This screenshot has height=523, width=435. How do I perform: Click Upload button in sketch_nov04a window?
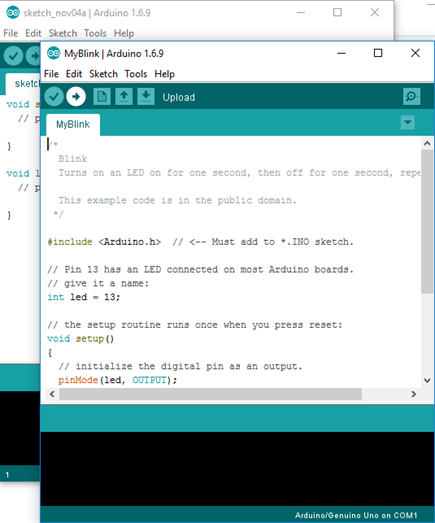coord(33,56)
